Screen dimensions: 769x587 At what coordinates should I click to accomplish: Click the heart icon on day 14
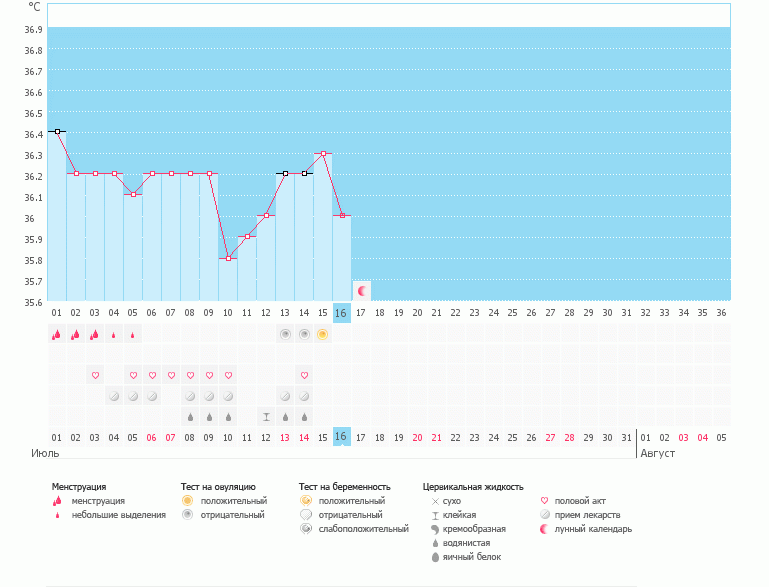[304, 375]
